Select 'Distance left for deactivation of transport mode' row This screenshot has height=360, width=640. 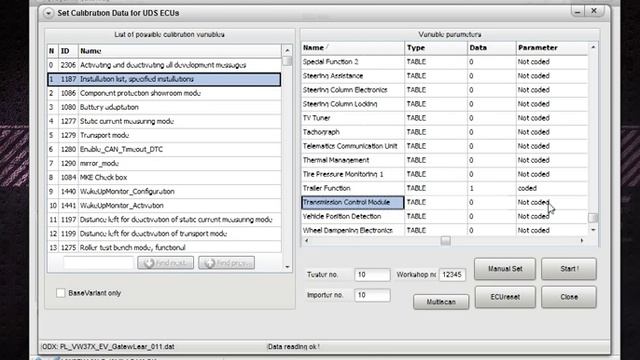tap(164, 233)
